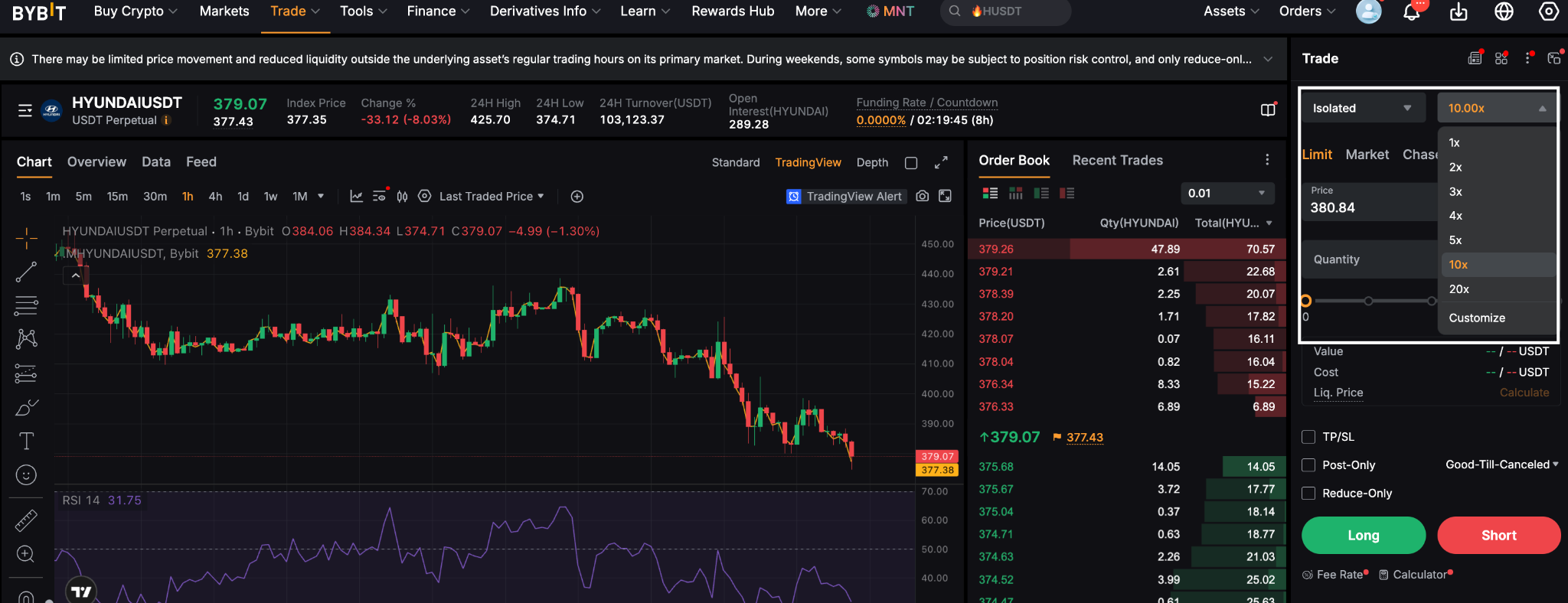Click the add circle plus icon

point(577,197)
